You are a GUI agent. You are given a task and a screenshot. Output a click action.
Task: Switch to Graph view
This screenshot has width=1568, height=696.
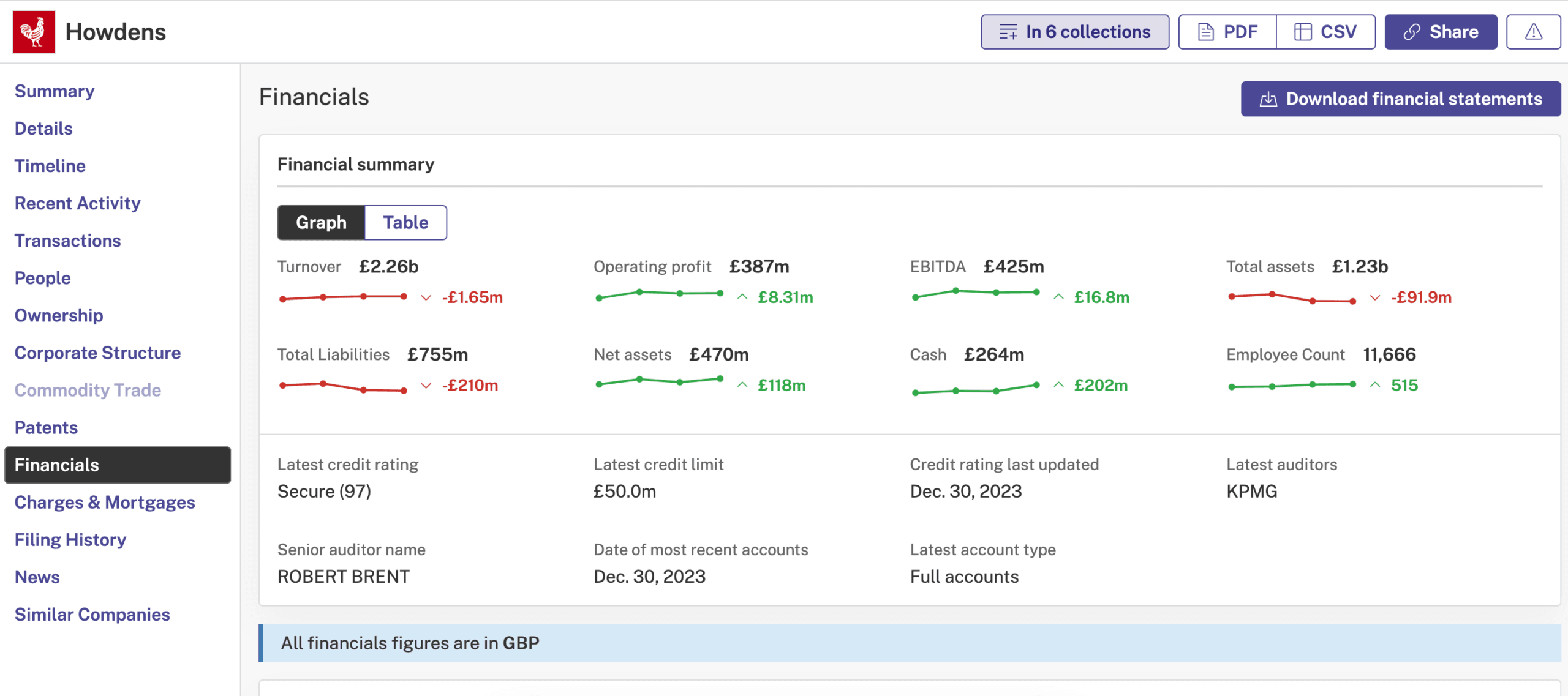(x=321, y=223)
